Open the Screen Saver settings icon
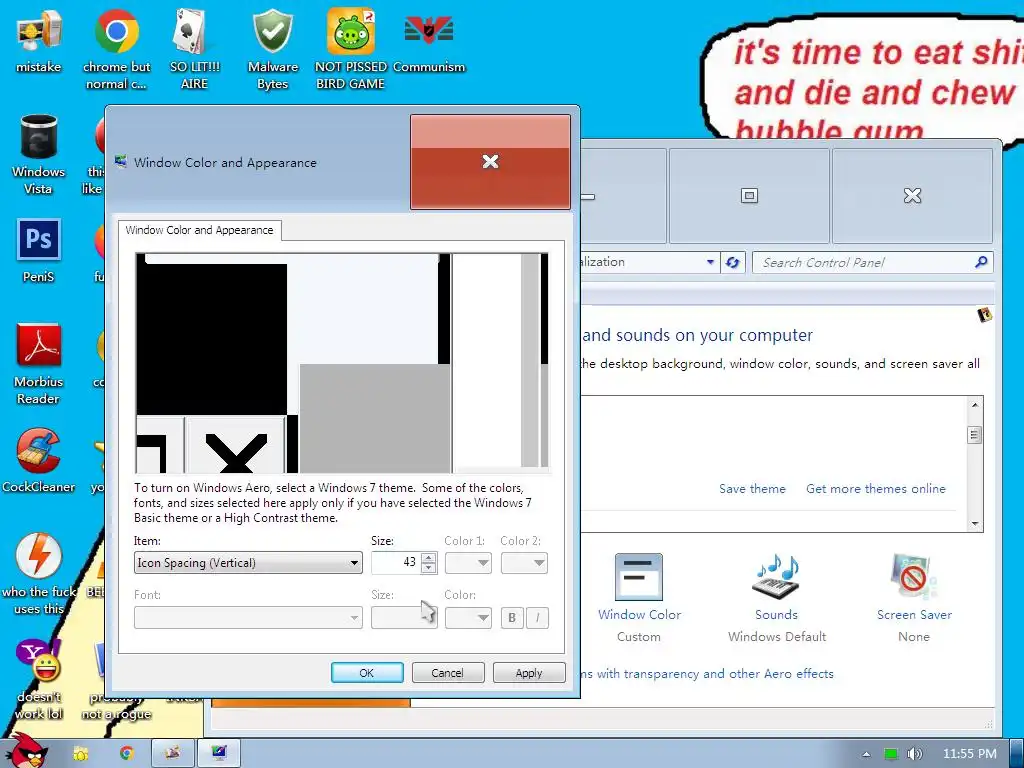This screenshot has height=768, width=1024. (x=914, y=577)
